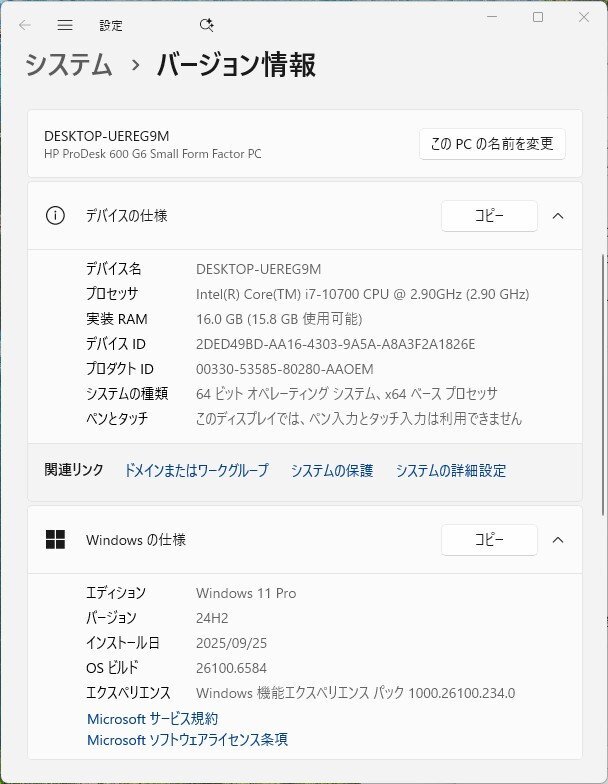This screenshot has width=608, height=784.
Task: Open Microsoft サービス規約 link
Action: coord(152,719)
